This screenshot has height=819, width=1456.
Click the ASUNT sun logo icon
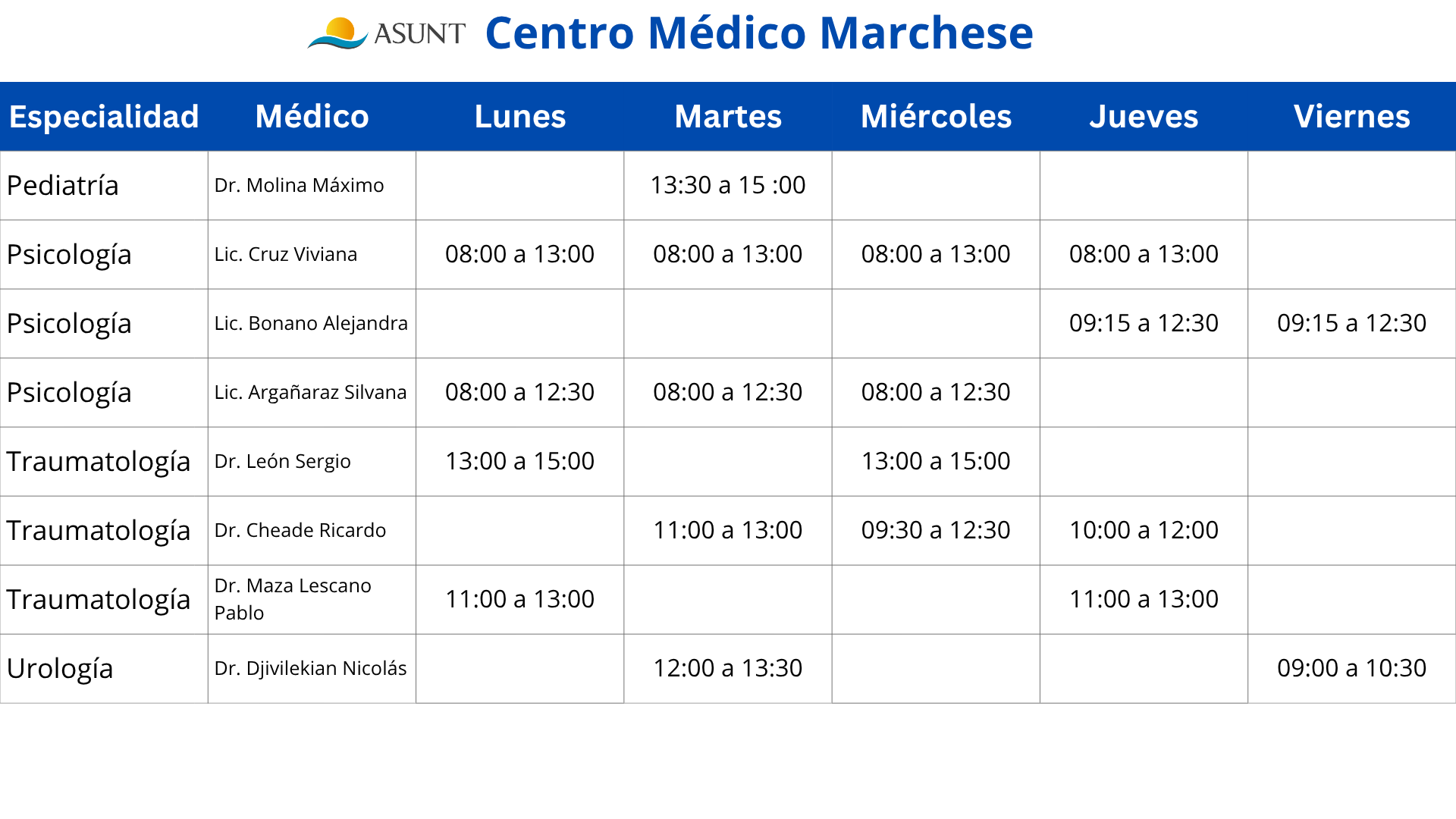tap(338, 33)
